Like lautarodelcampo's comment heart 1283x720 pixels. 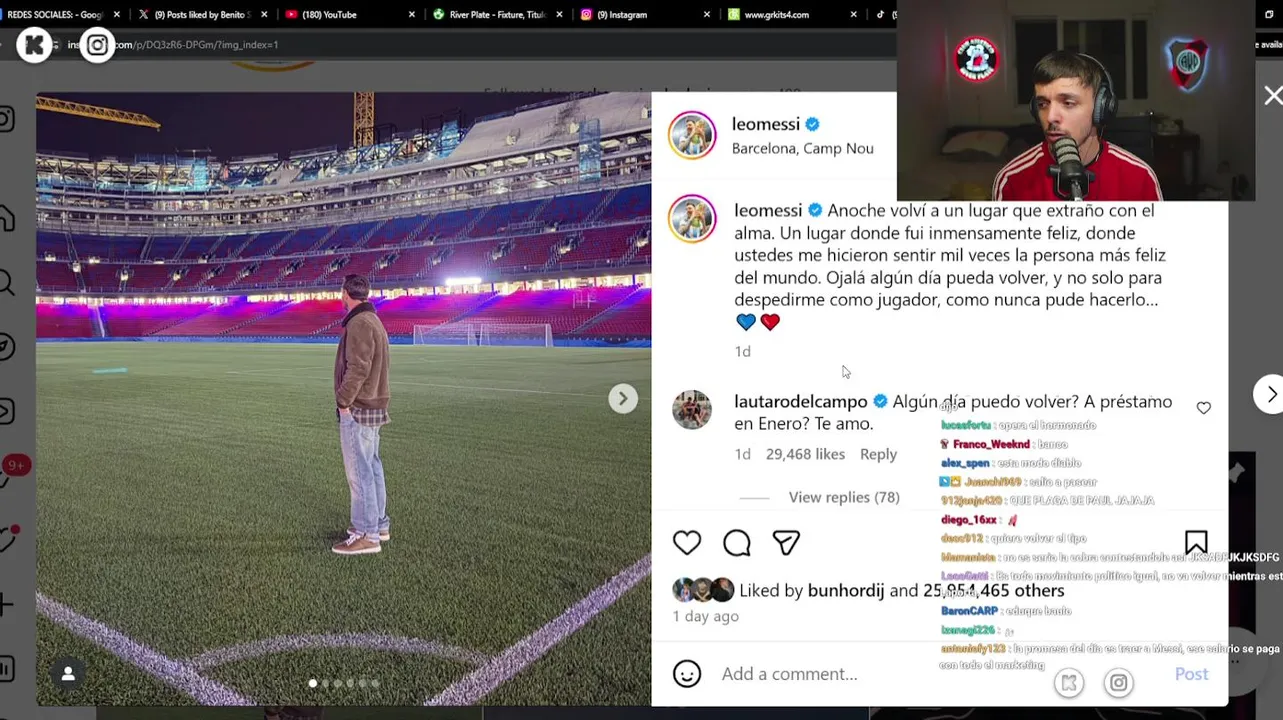tap(1203, 408)
